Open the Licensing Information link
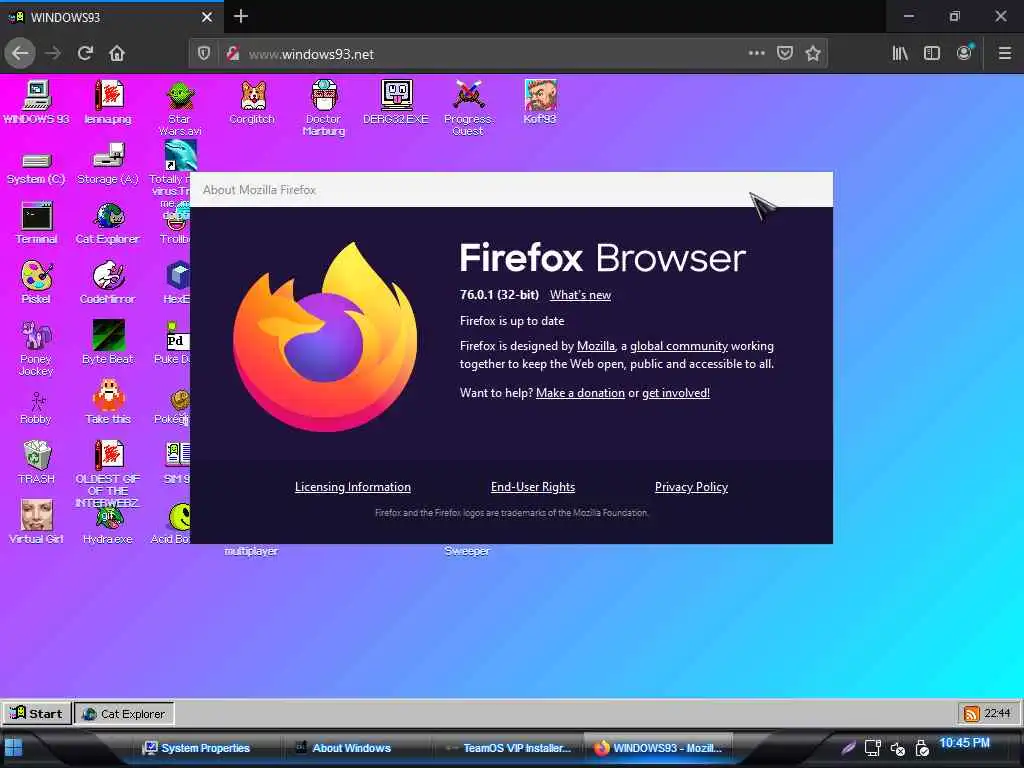 [353, 487]
